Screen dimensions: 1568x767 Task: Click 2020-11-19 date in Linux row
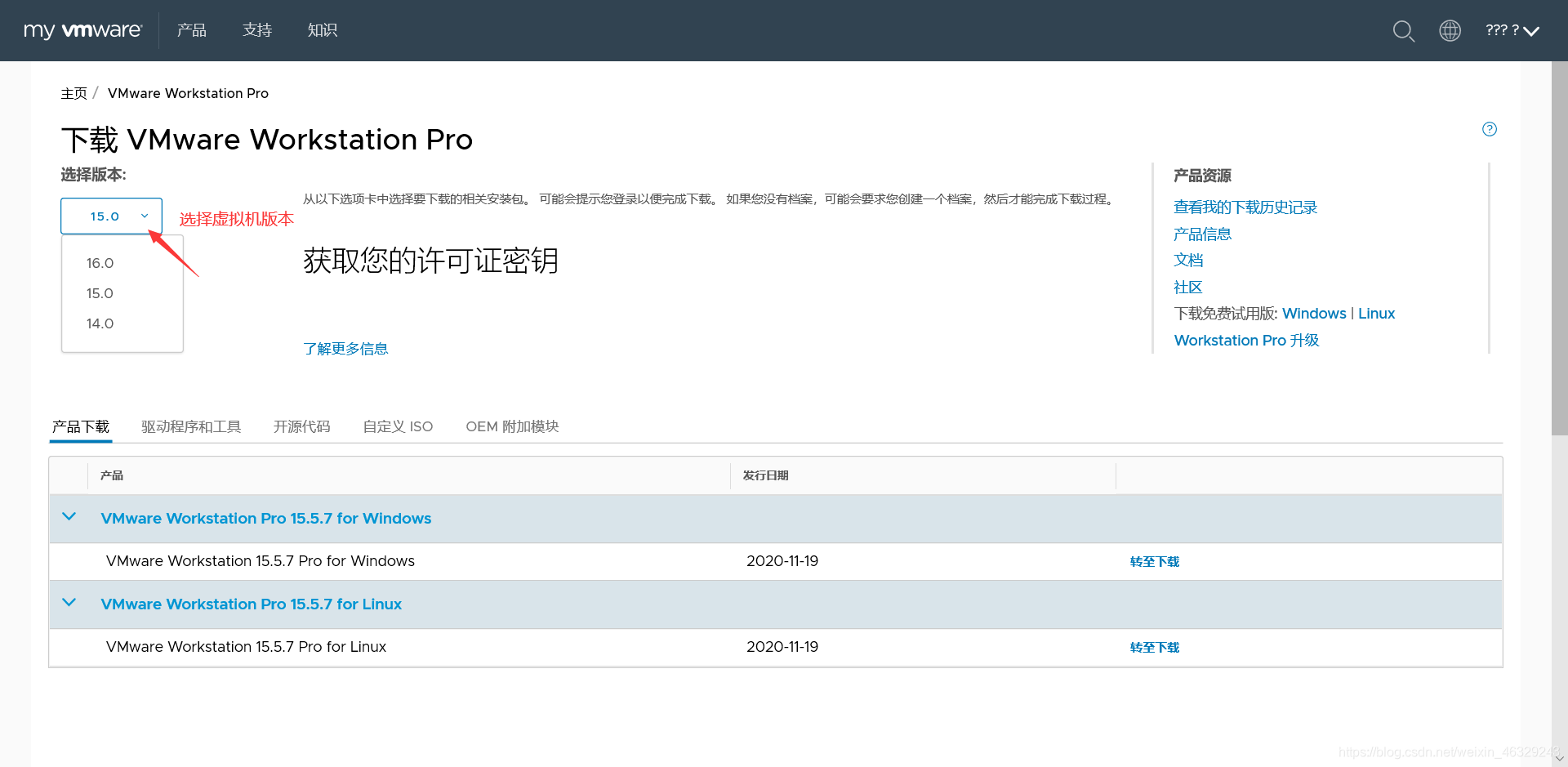point(782,647)
